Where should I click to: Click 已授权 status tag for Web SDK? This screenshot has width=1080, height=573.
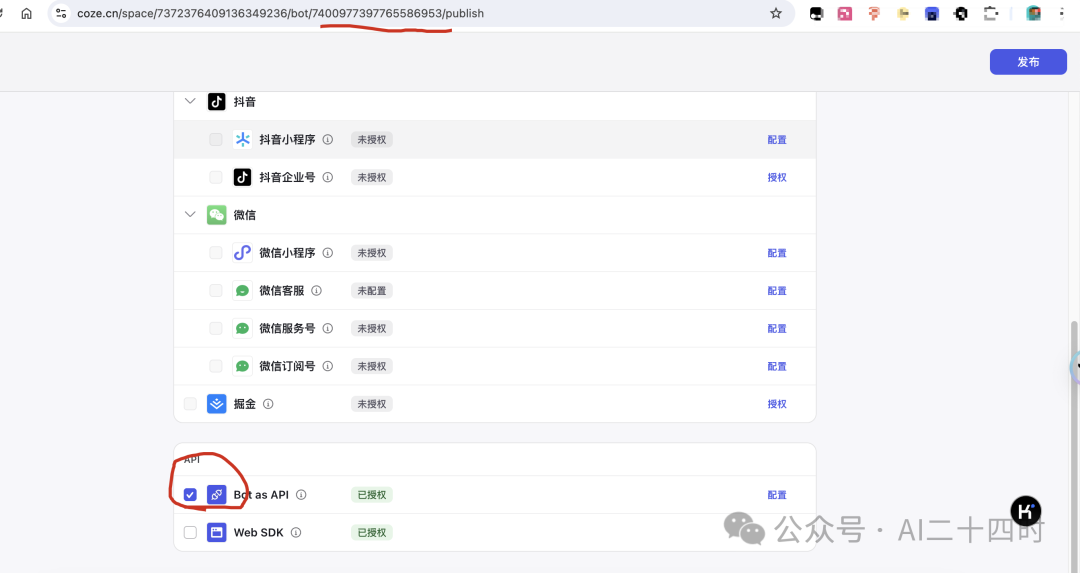[372, 532]
